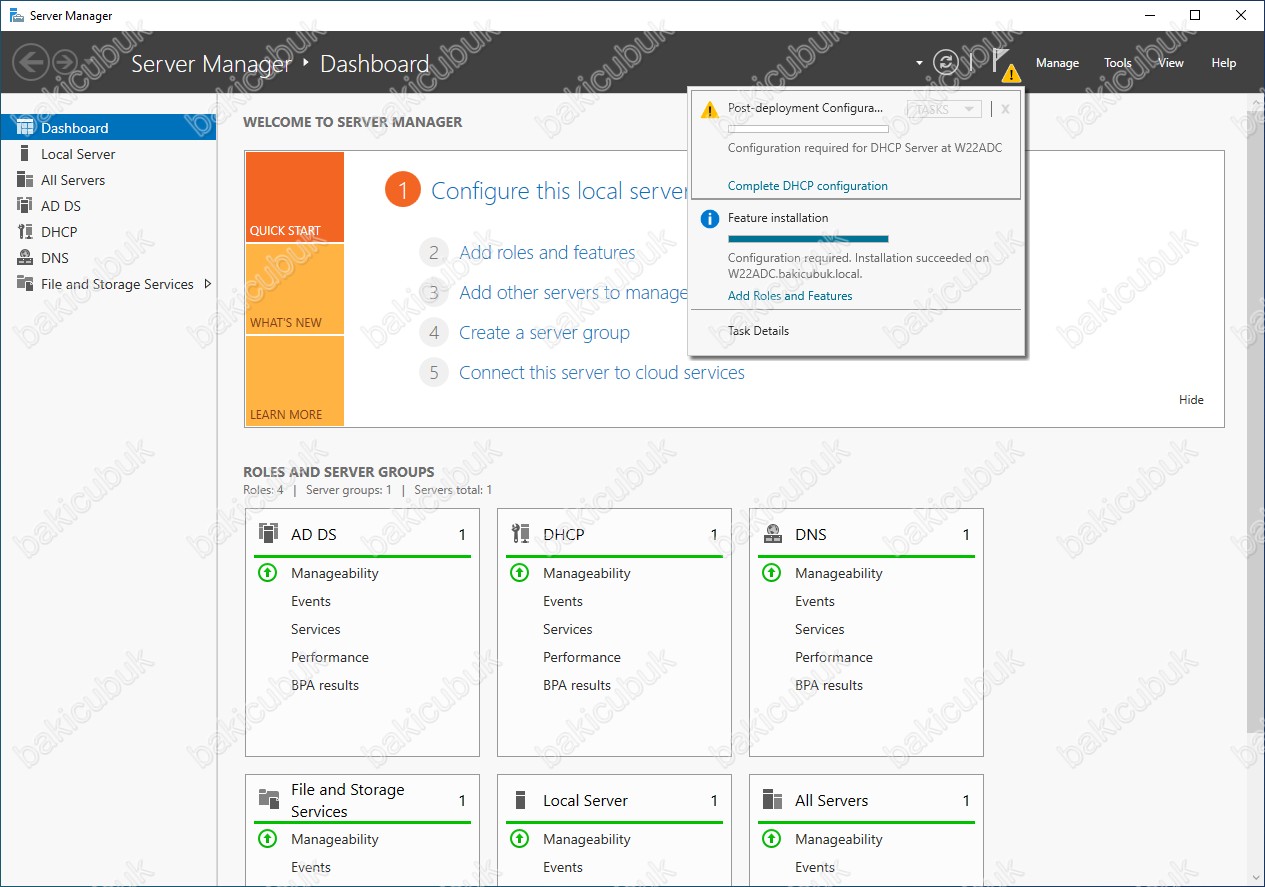Refresh the Server Manager dashboard
This screenshot has width=1265, height=887.
click(x=945, y=63)
